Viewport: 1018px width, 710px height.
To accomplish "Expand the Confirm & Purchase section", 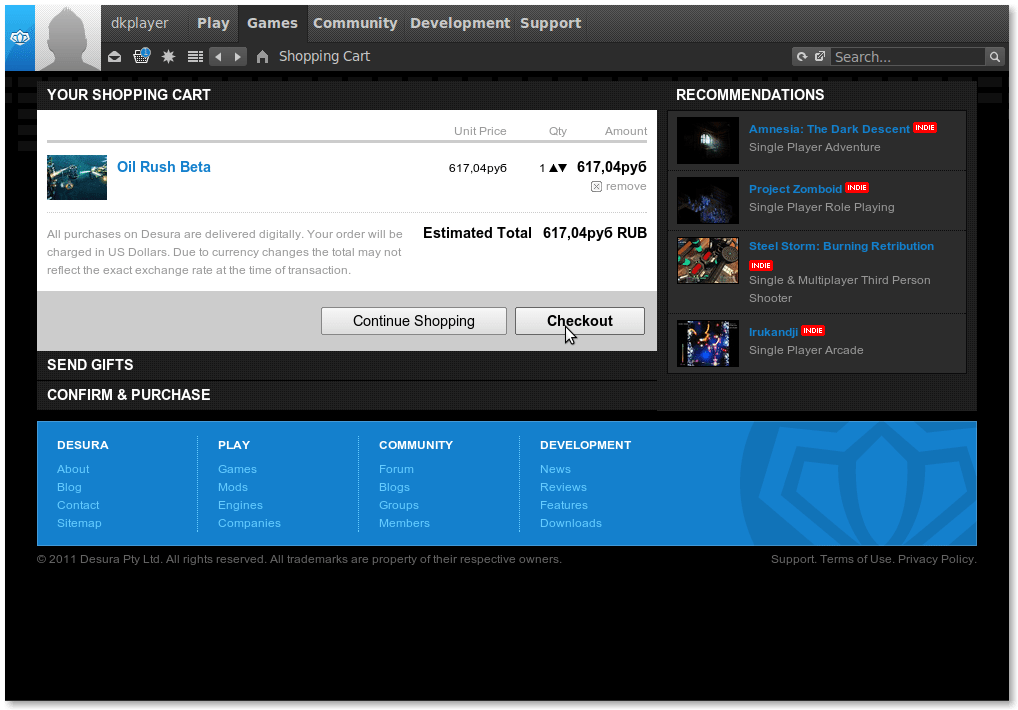I will click(x=347, y=395).
